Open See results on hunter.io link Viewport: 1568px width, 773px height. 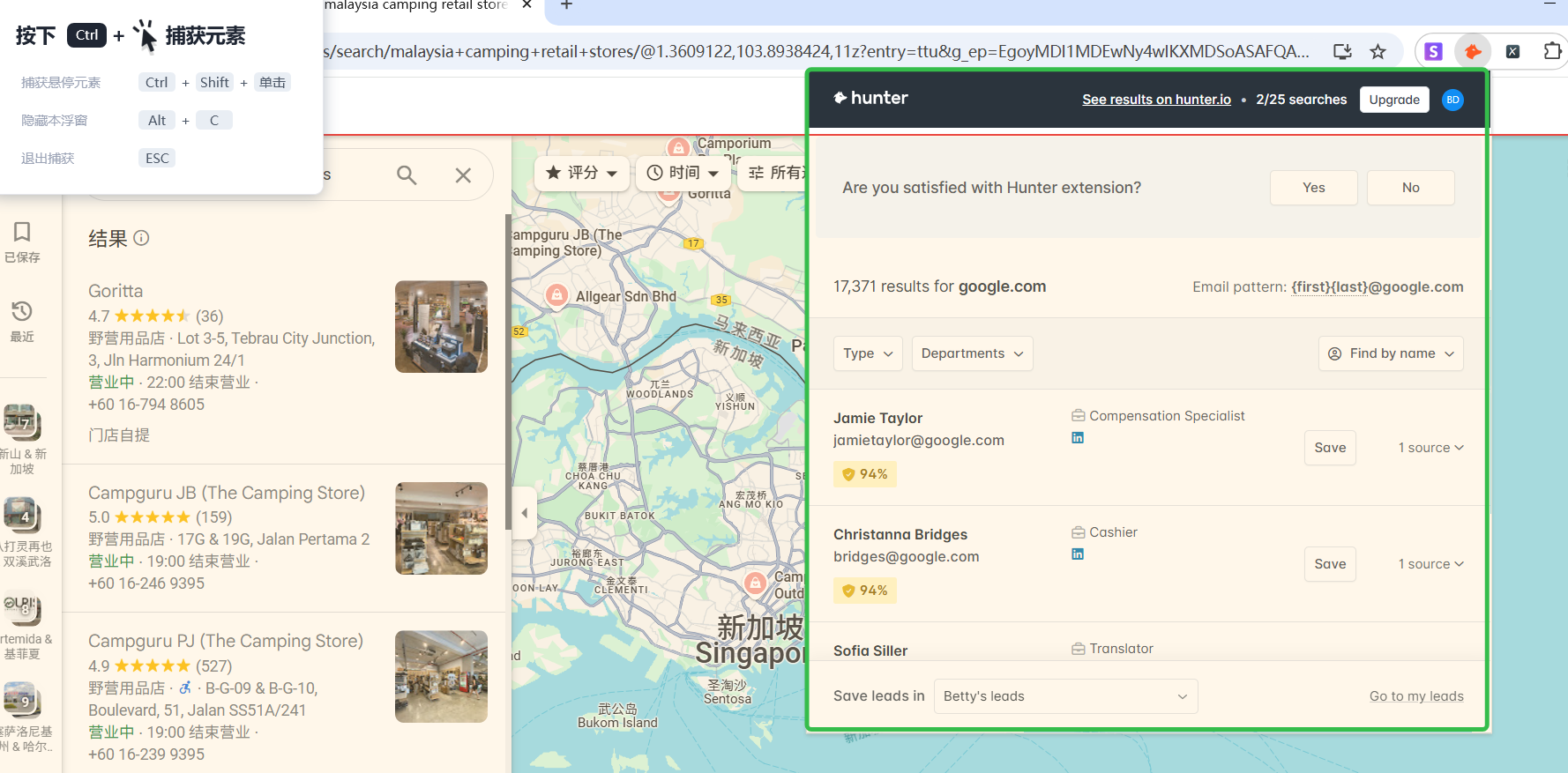pyautogui.click(x=1156, y=100)
